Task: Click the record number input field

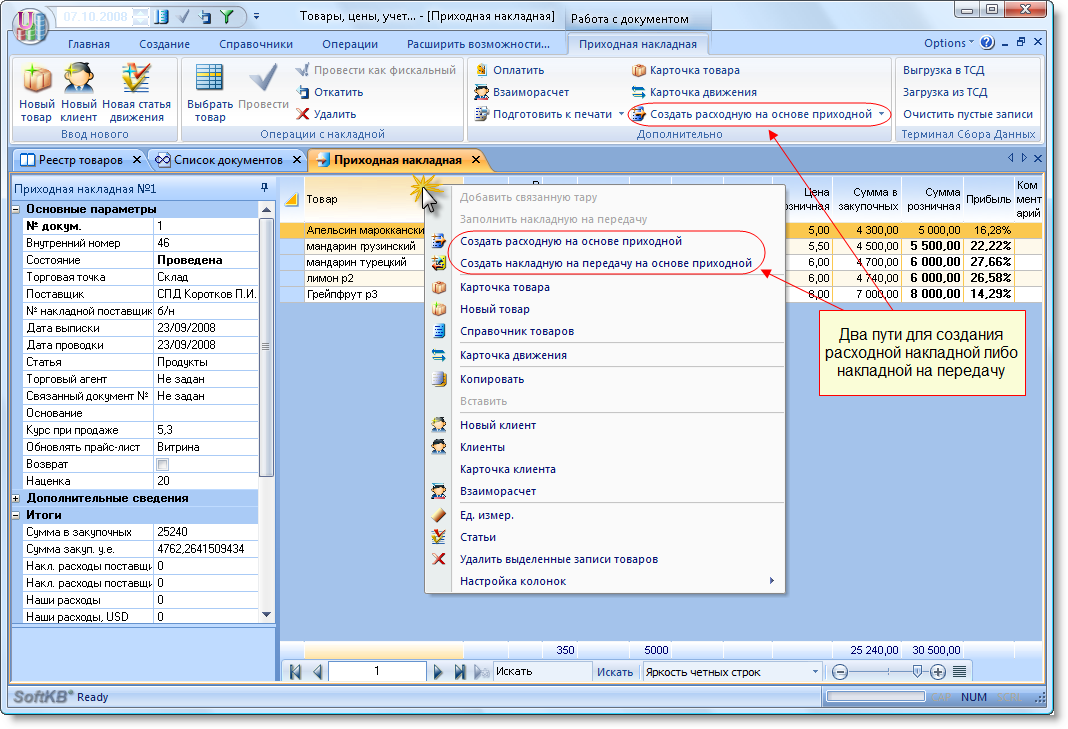Action: coord(377,671)
